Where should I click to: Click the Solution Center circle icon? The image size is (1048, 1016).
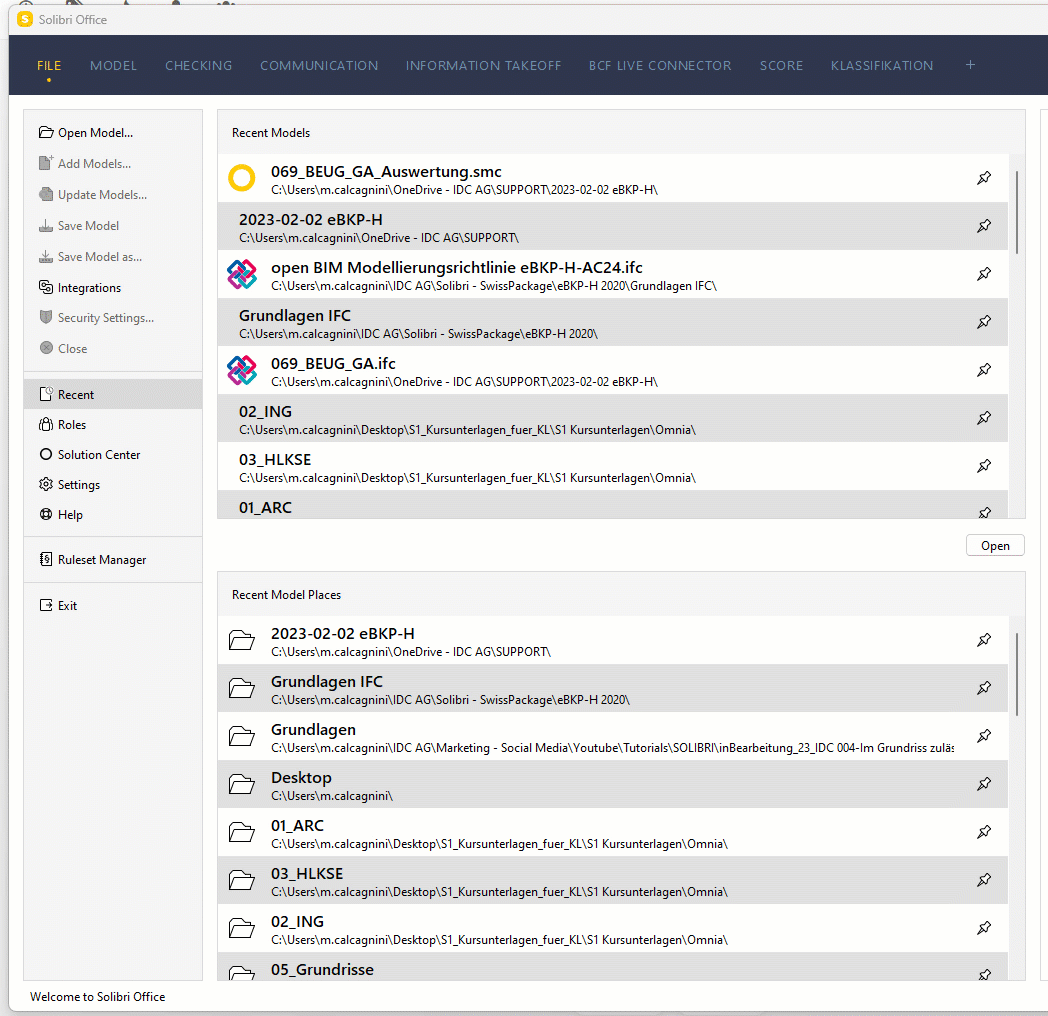coord(46,455)
